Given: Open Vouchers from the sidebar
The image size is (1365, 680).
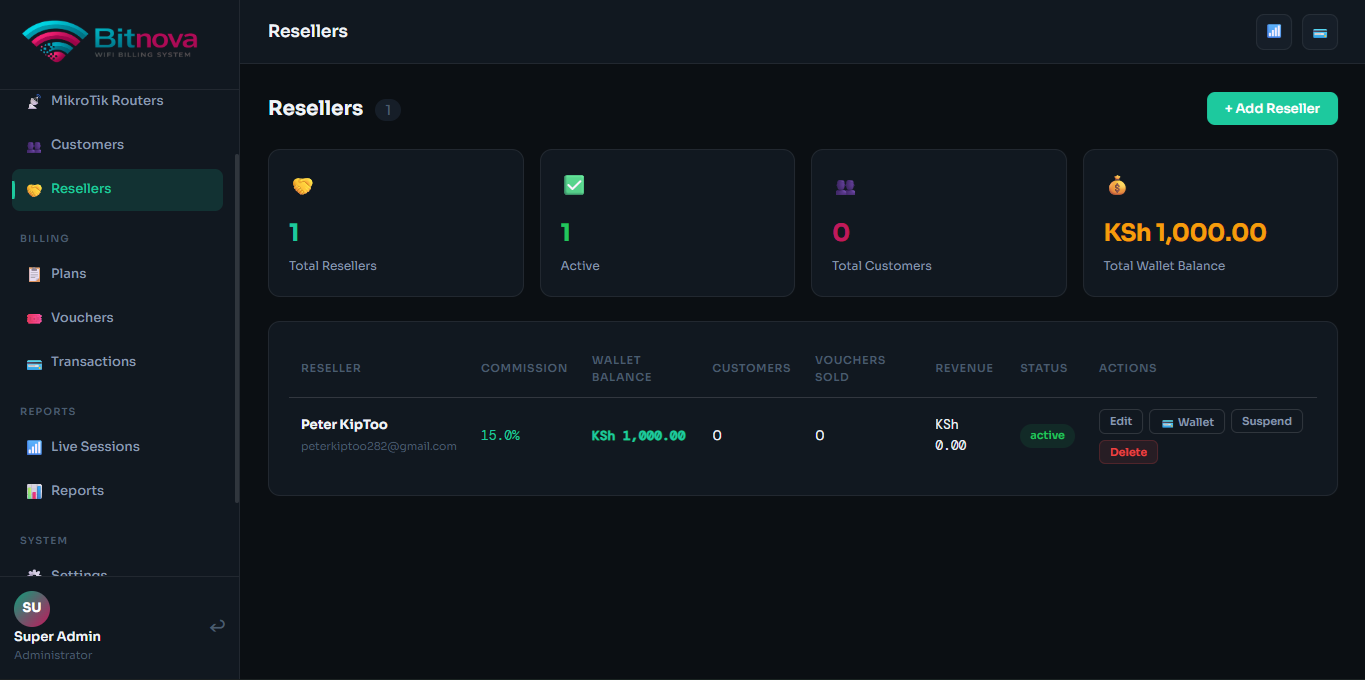Looking at the screenshot, I should (x=117, y=318).
